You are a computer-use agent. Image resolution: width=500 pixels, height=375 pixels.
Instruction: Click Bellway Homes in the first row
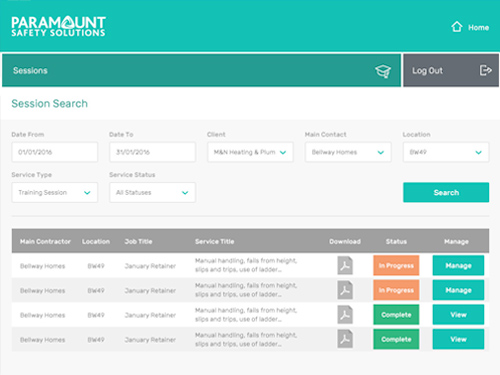click(x=43, y=266)
